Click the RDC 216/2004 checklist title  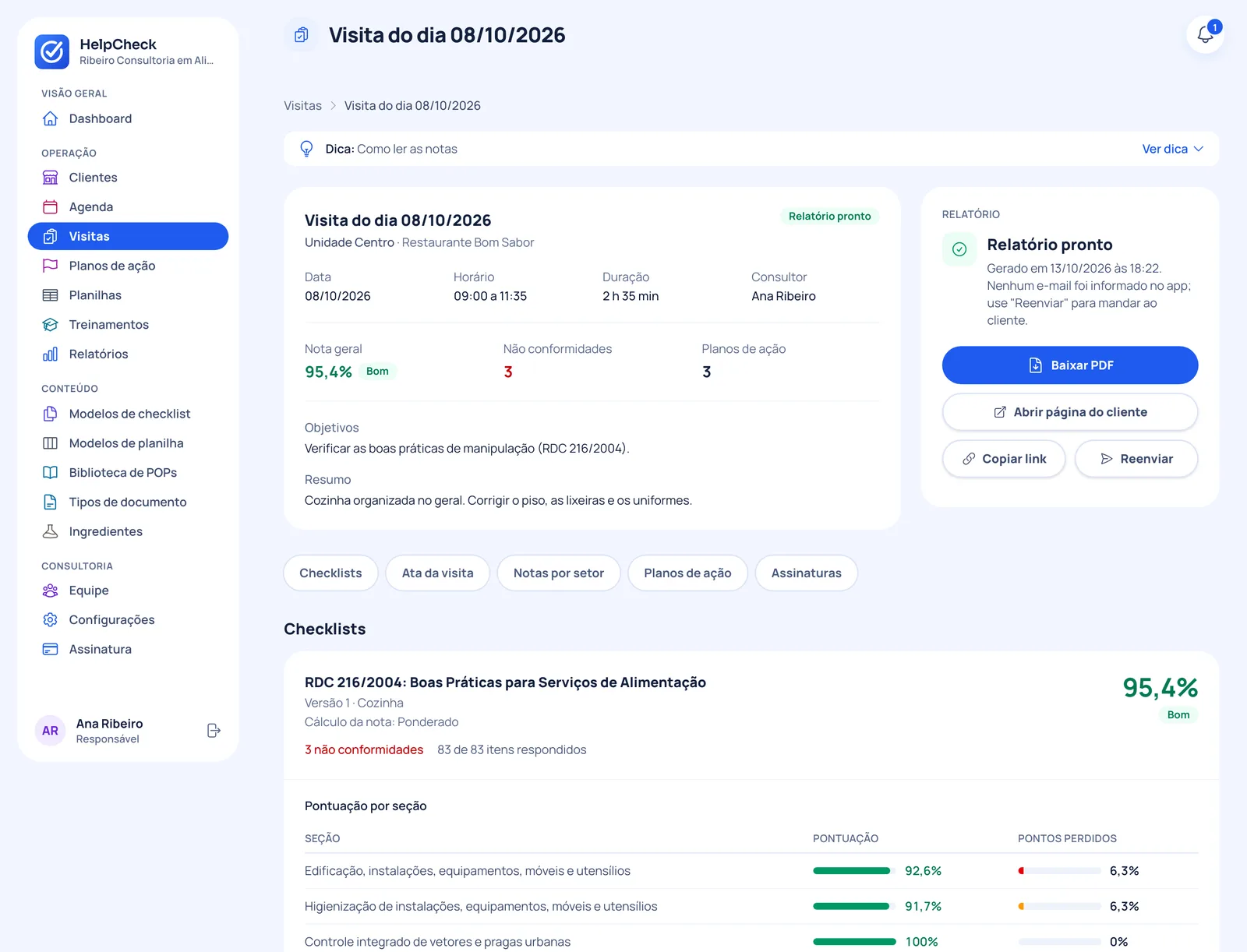click(505, 682)
